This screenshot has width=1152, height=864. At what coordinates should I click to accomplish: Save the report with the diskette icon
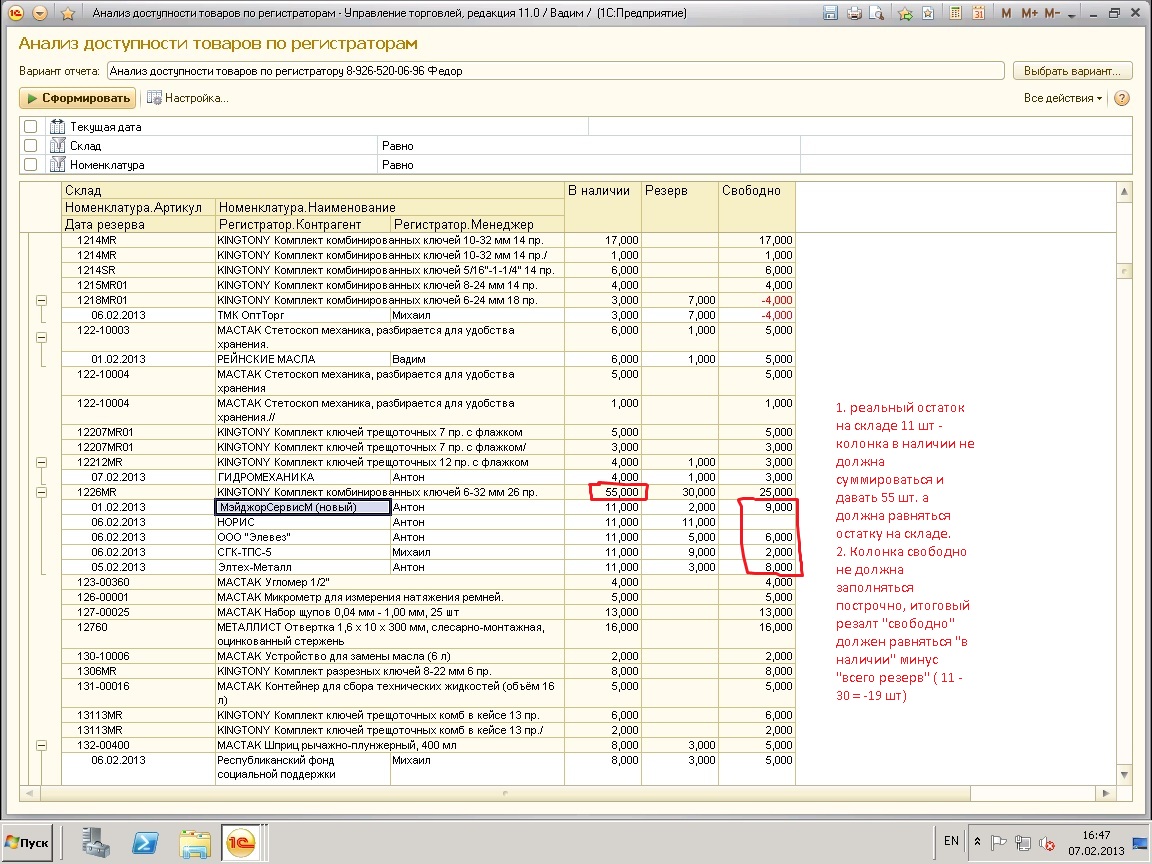pos(830,13)
